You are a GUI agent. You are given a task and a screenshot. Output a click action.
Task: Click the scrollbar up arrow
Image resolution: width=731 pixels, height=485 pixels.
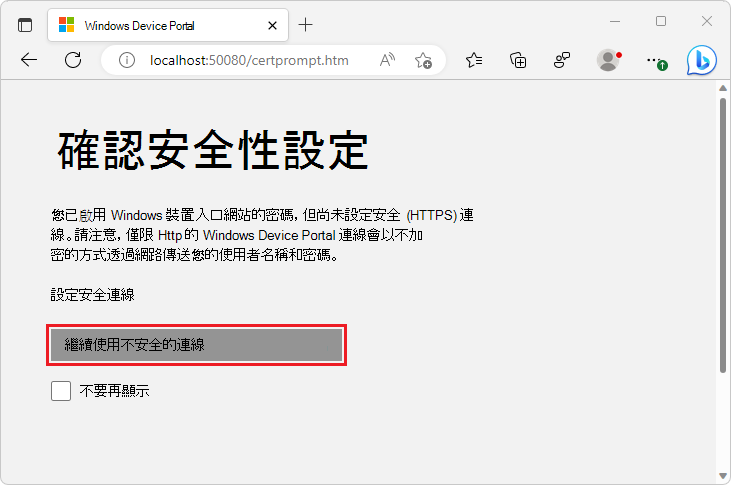[723, 88]
